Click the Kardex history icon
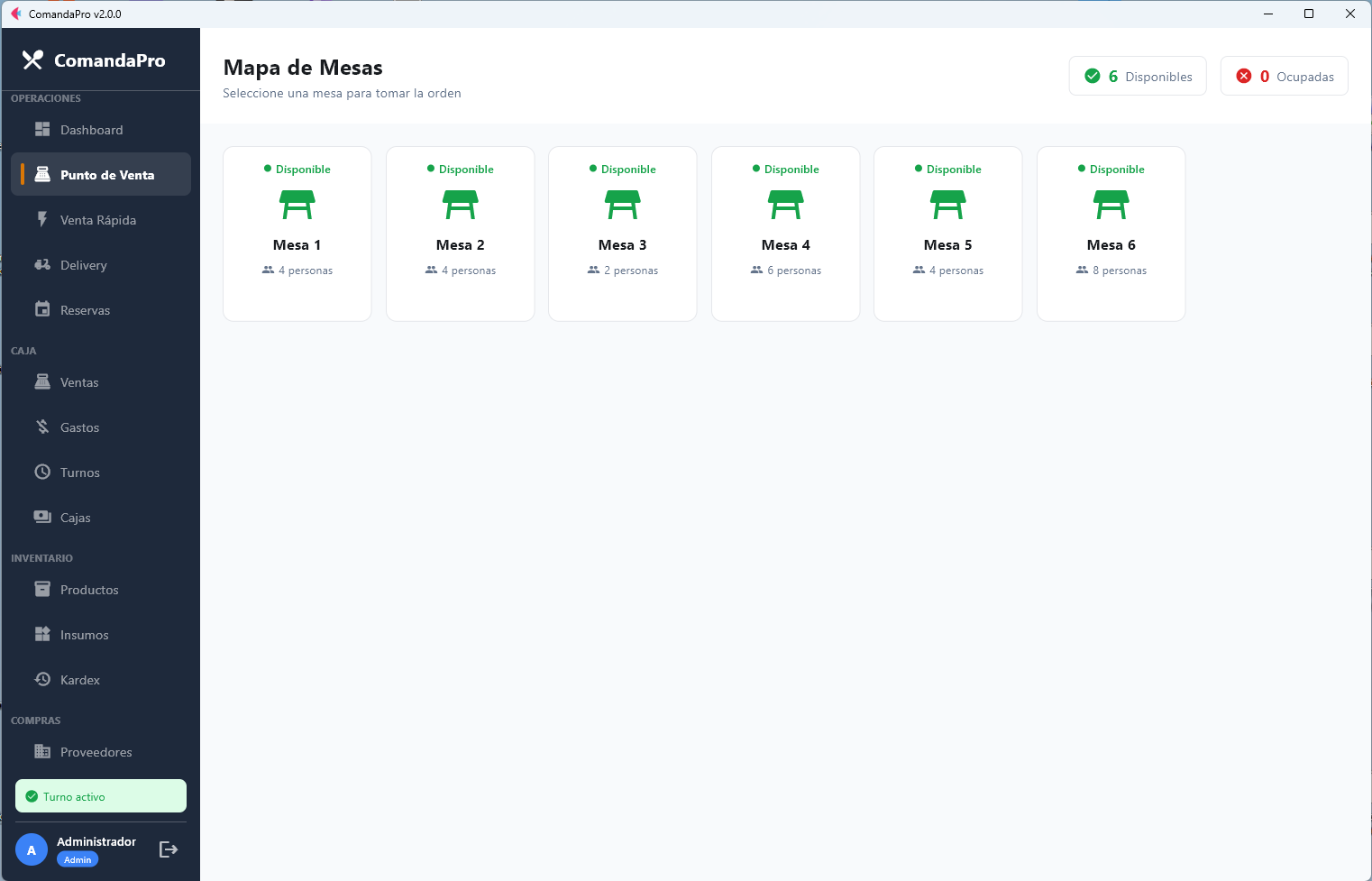The width and height of the screenshot is (1372, 881). click(x=42, y=679)
